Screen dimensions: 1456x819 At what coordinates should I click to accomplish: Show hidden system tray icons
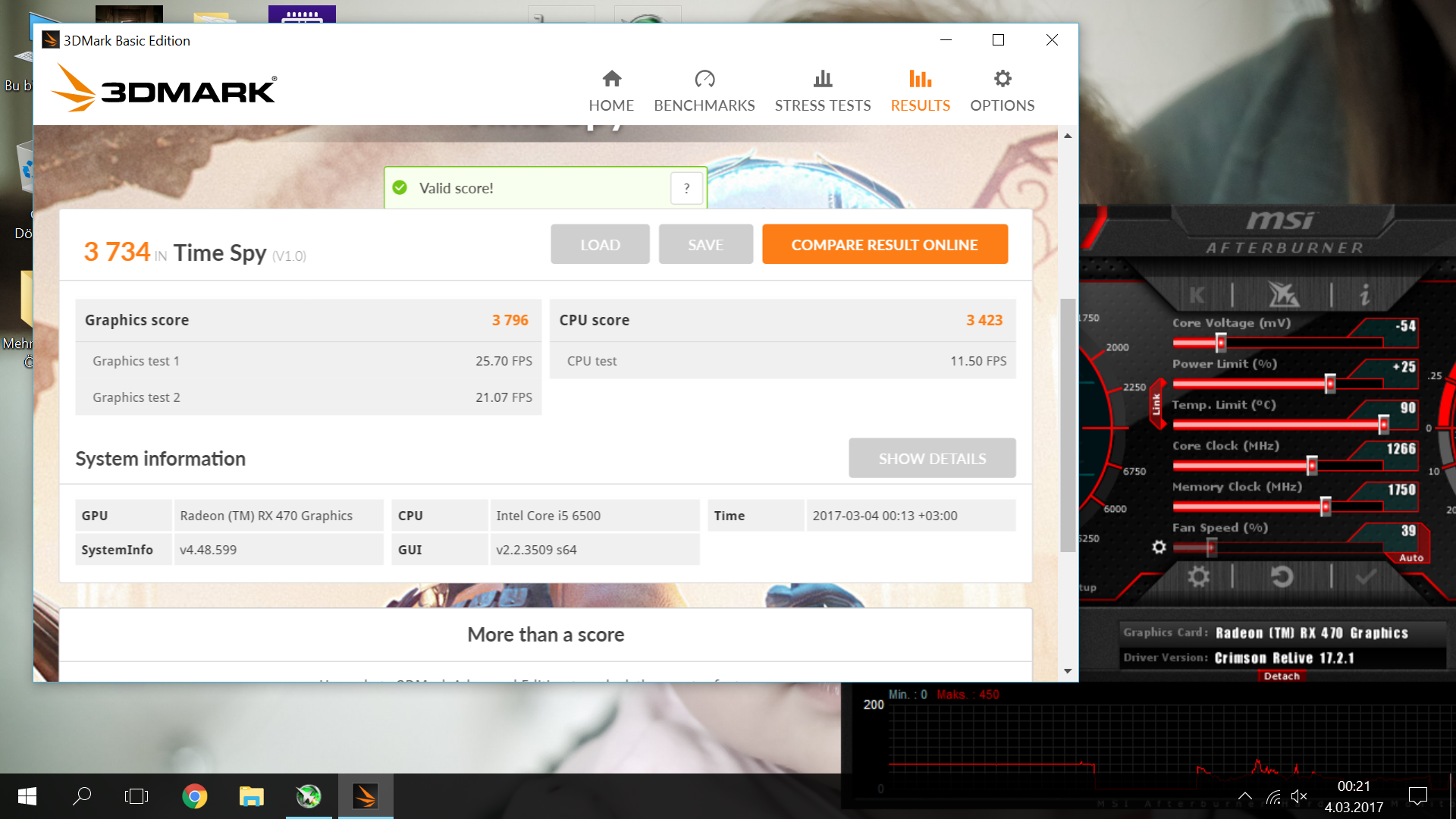point(1244,796)
